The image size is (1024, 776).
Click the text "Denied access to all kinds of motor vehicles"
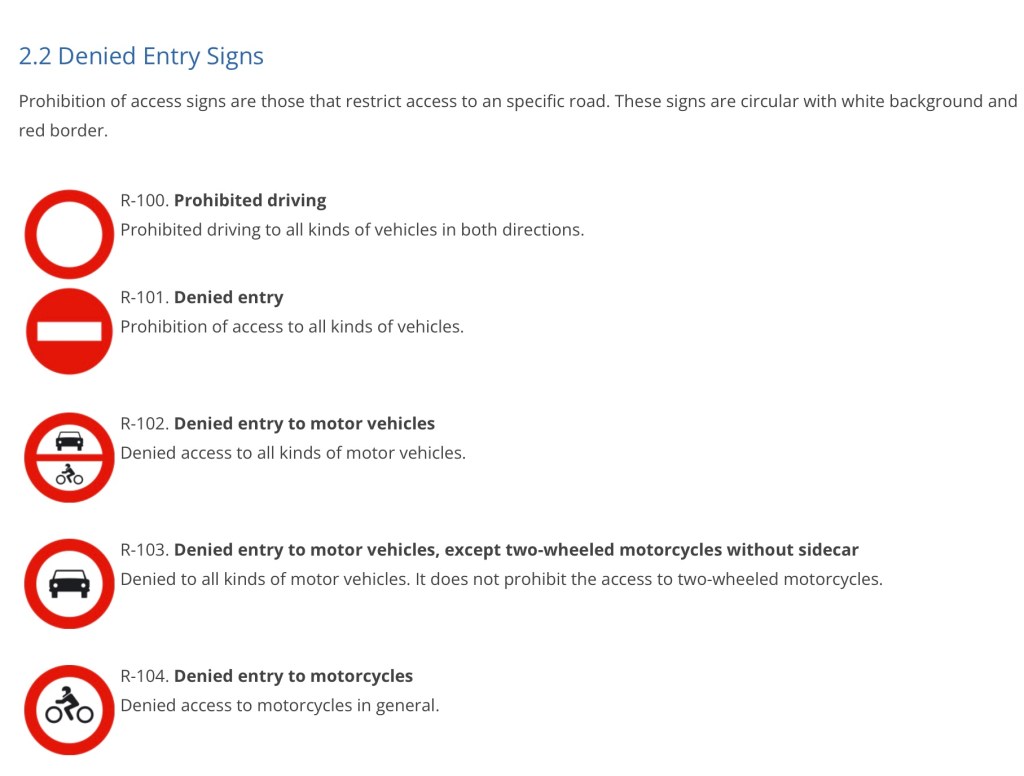293,452
